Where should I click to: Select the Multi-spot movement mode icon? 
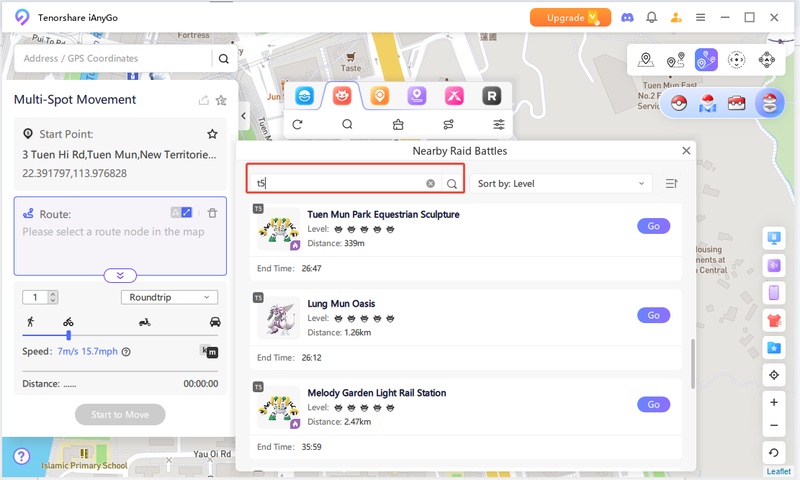[x=706, y=60]
